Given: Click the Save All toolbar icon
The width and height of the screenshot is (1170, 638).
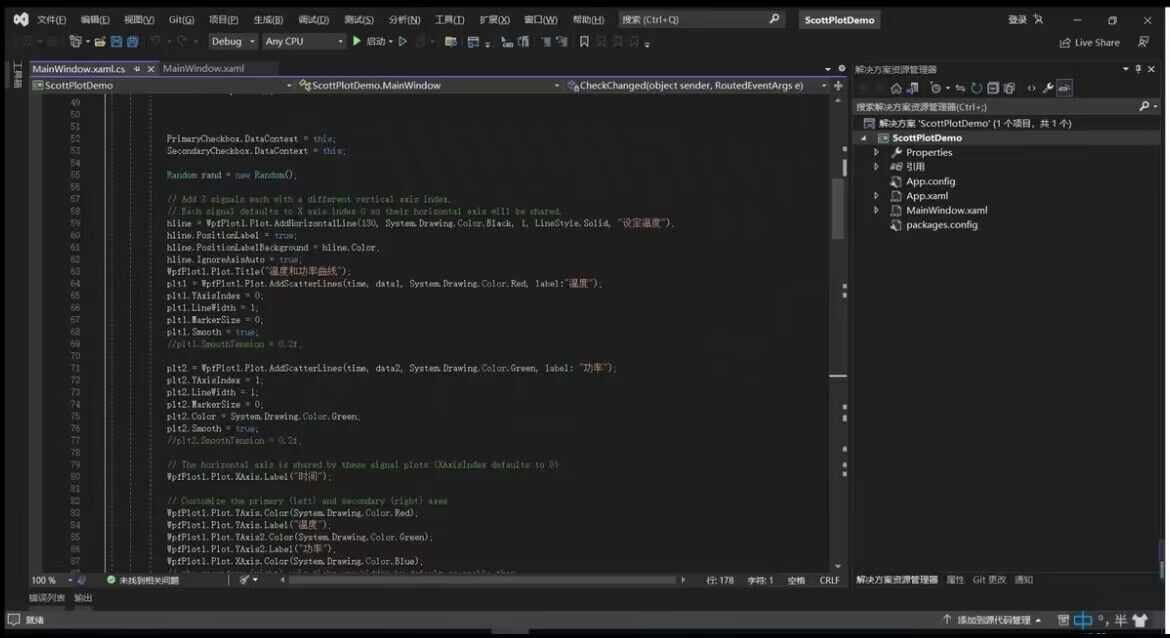Looking at the screenshot, I should [133, 42].
